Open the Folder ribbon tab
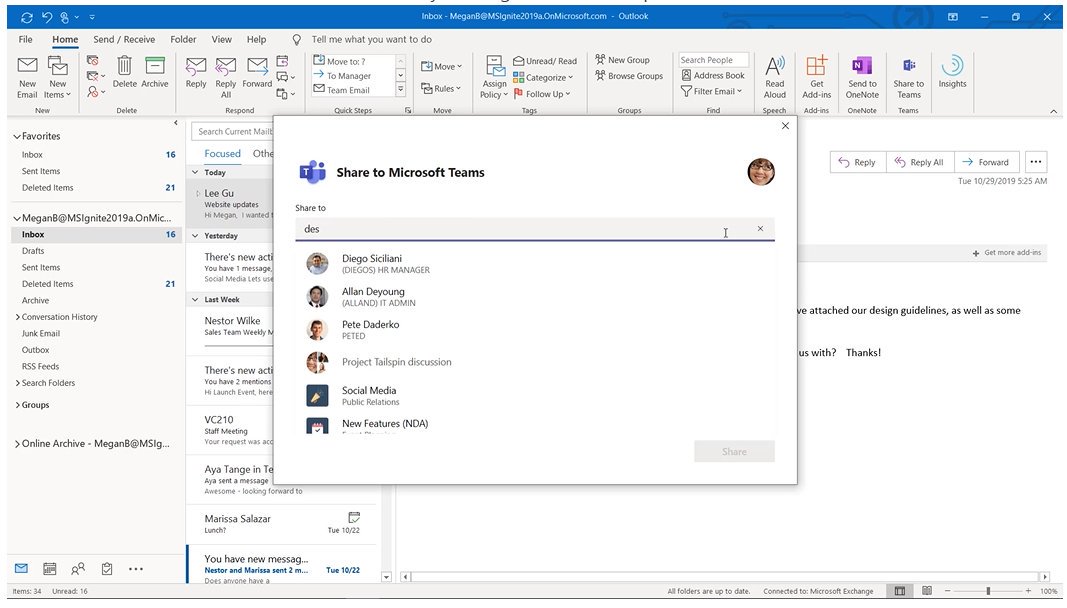This screenshot has height=608, width=1067. pyautogui.click(x=183, y=39)
